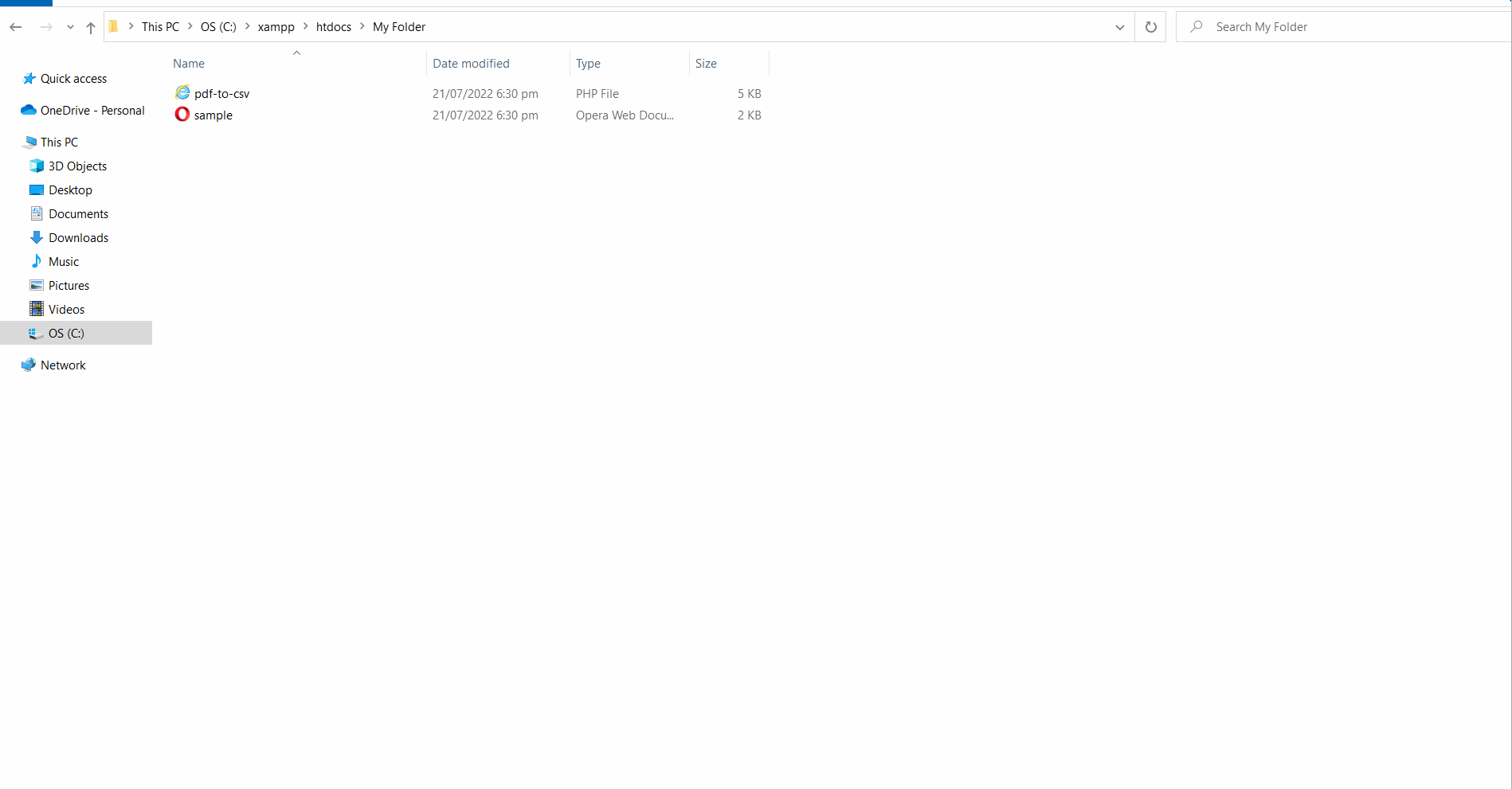Navigate to OS (C:) breadcrumb
The image size is (1512, 789).
pyautogui.click(x=218, y=27)
